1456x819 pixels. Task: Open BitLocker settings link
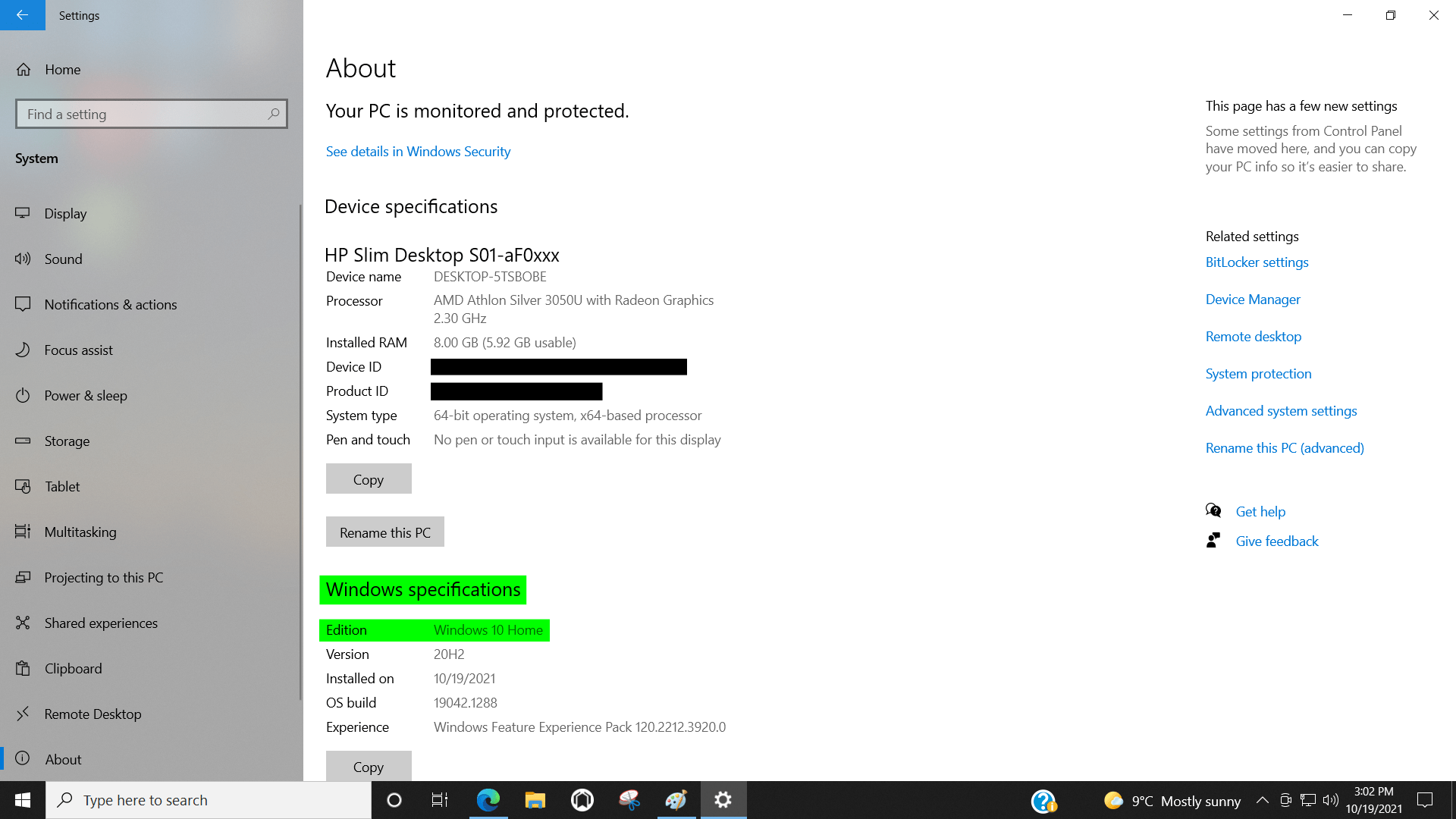1257,262
